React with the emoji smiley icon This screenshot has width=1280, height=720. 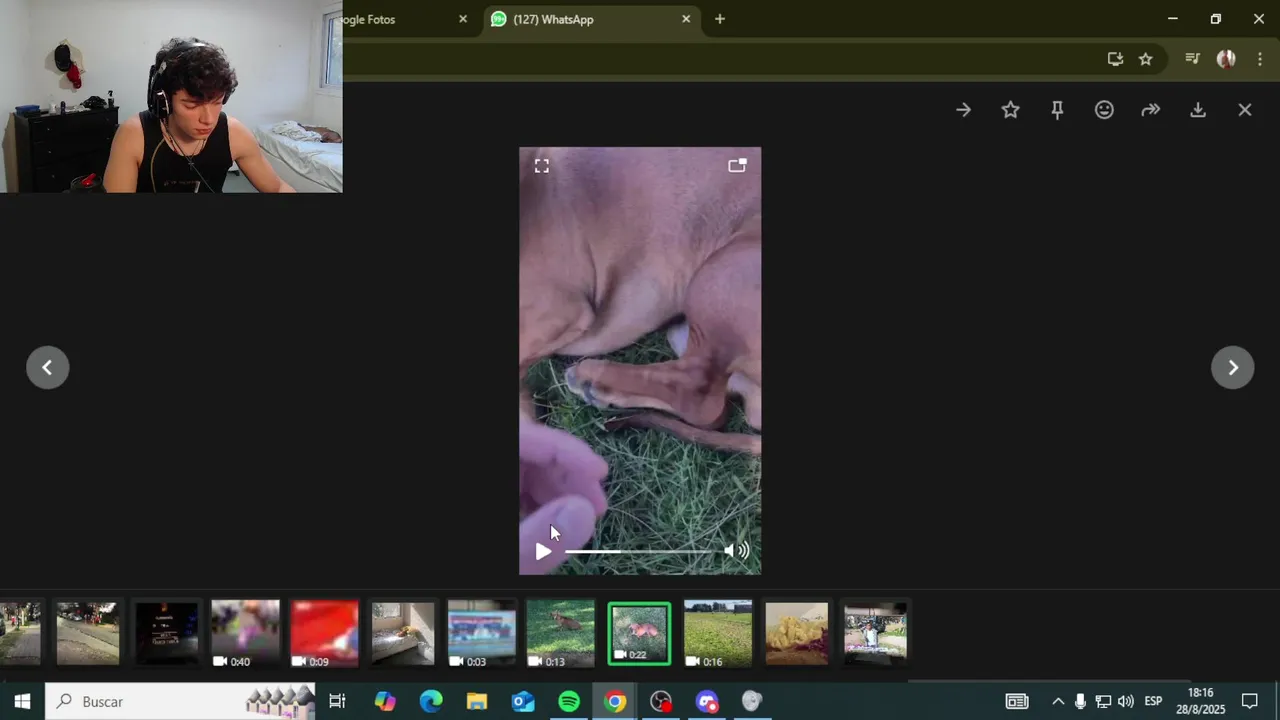[x=1104, y=110]
